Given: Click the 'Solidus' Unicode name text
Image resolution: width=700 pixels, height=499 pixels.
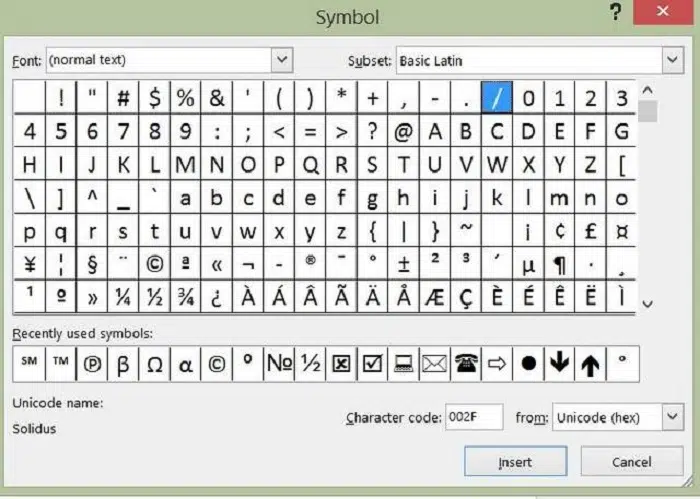Looking at the screenshot, I should (x=34, y=428).
